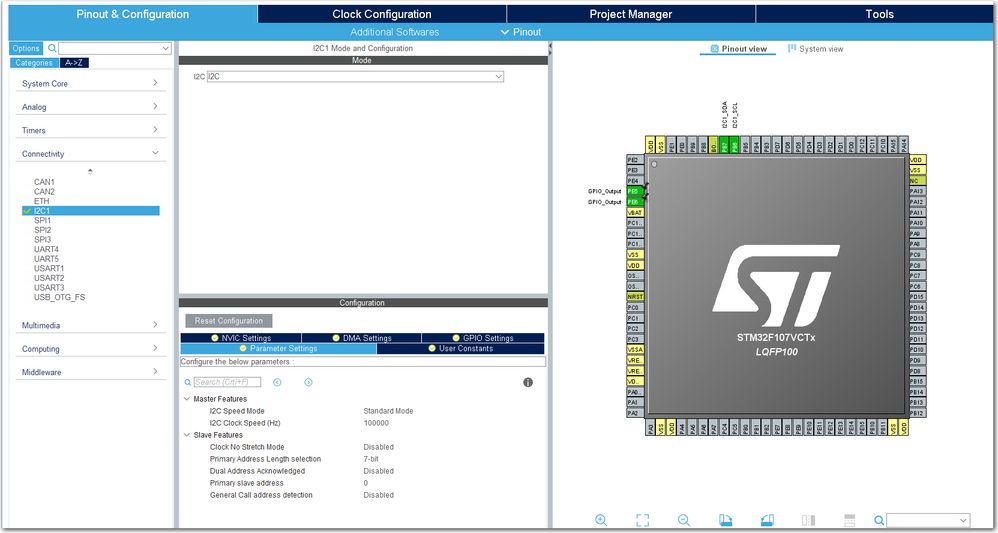Select the green PB7 I2C1_SDA pin
The height and width of the screenshot is (533, 998).
[724, 145]
